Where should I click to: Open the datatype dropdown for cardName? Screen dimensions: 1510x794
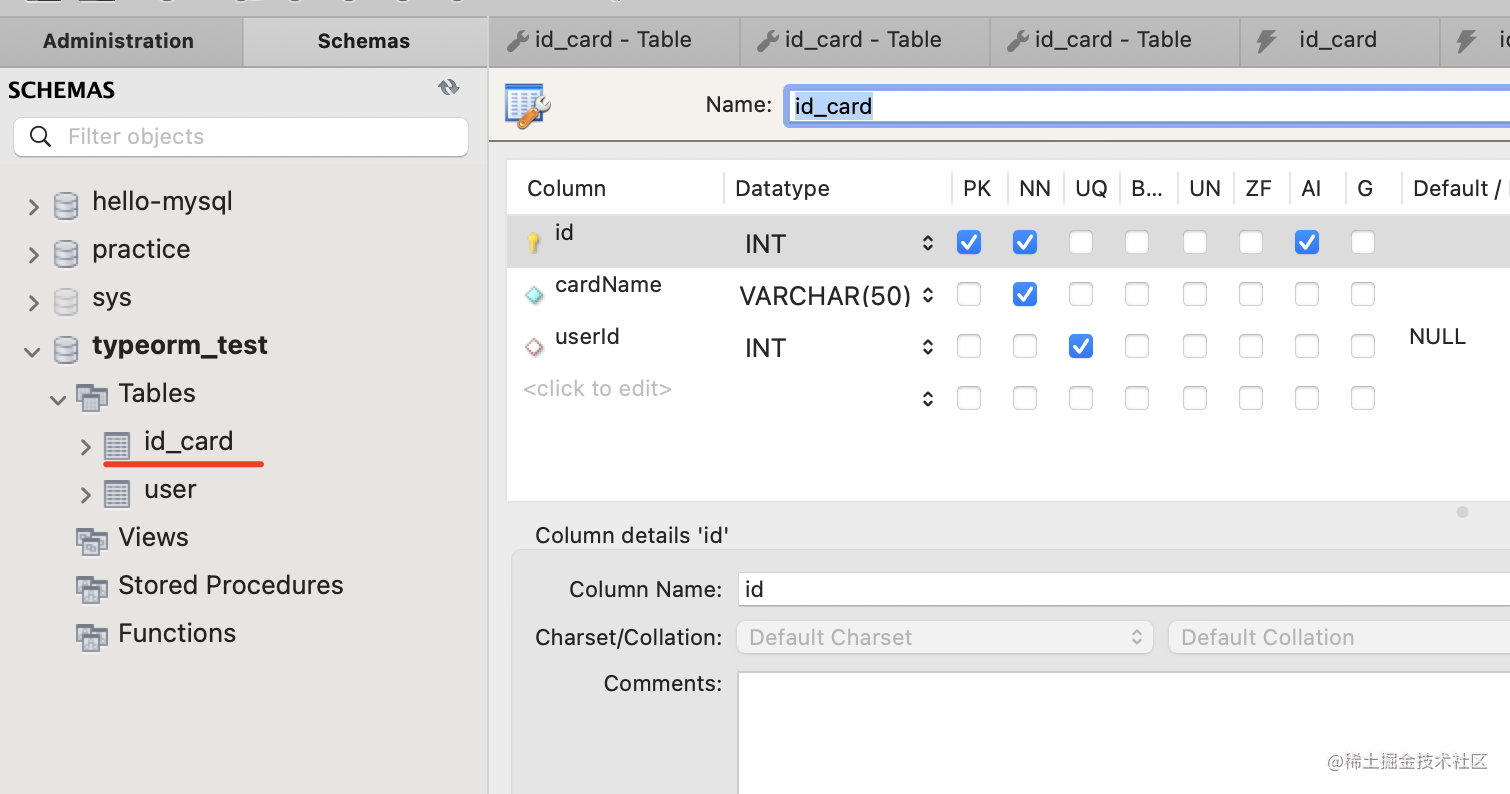[927, 295]
